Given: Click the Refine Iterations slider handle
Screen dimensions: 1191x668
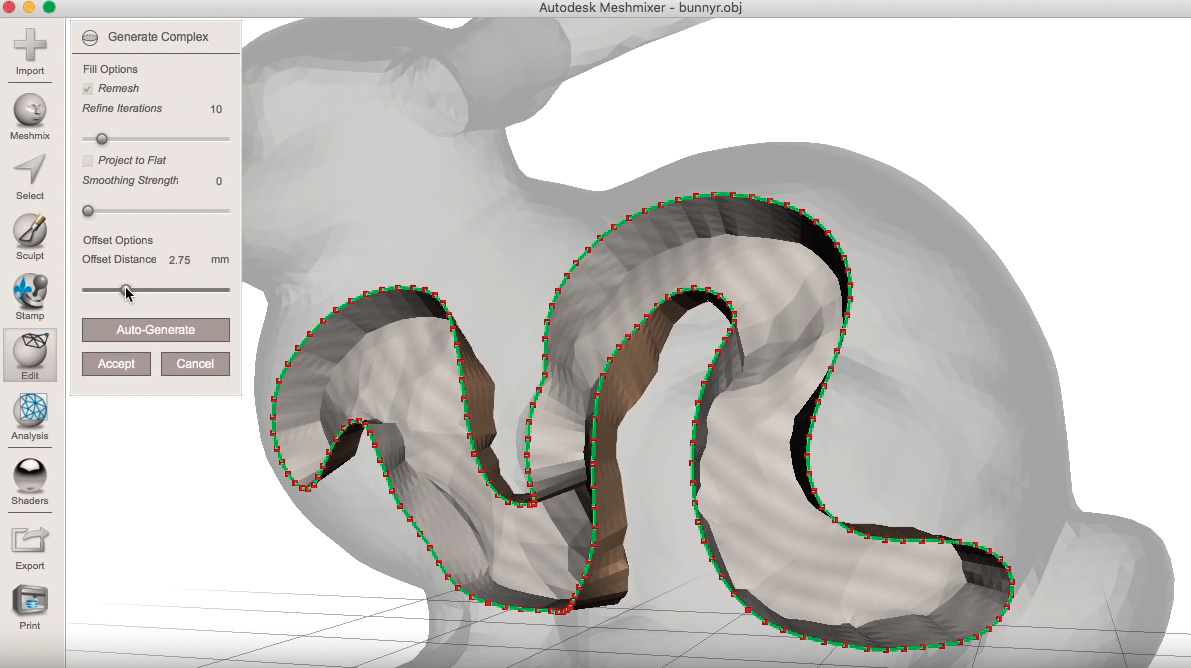Looking at the screenshot, I should click(101, 139).
